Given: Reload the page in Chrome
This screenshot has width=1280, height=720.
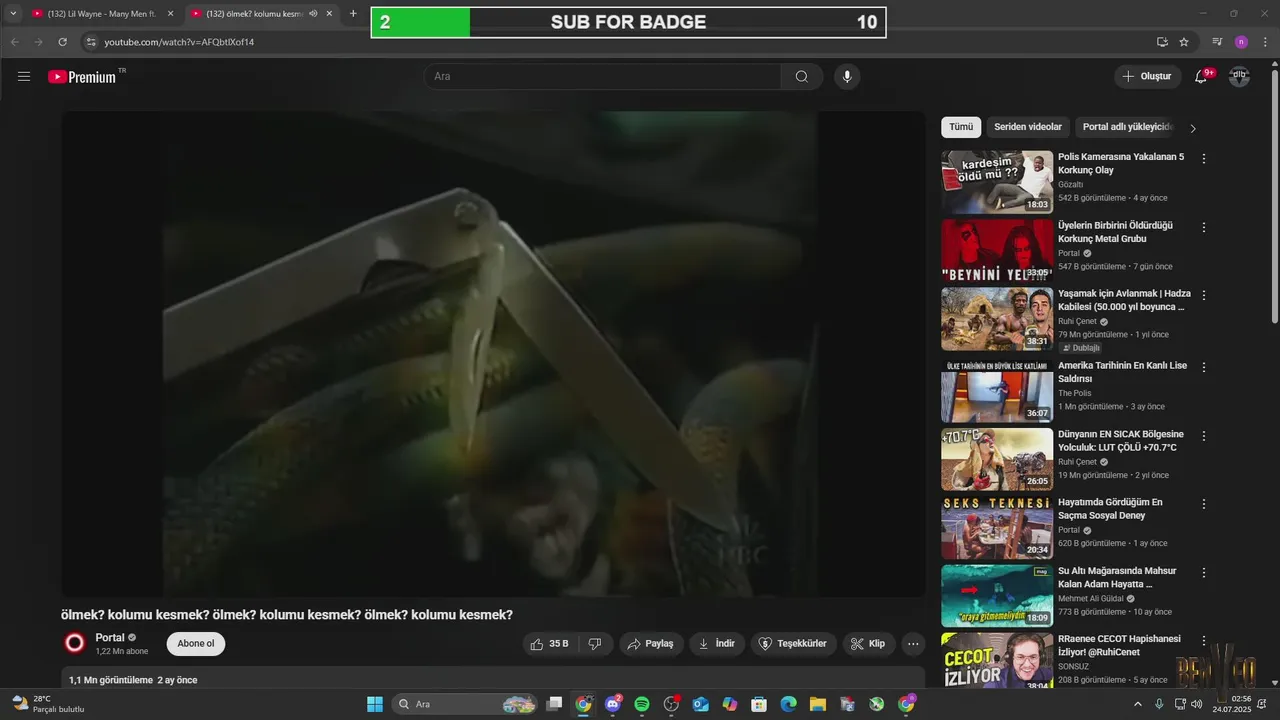Looking at the screenshot, I should tap(62, 42).
